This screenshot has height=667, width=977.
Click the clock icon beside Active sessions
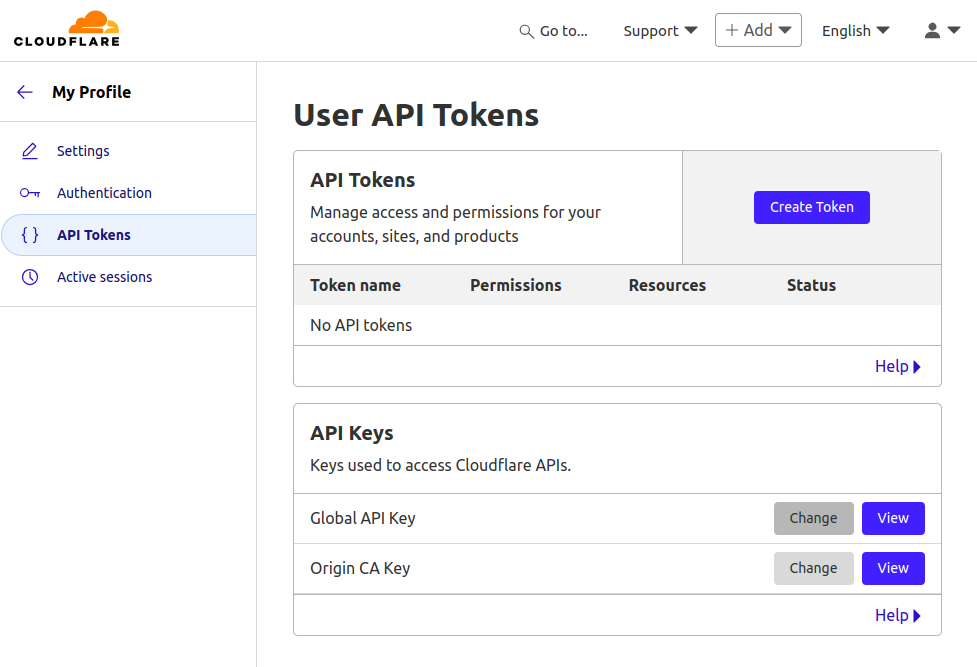tap(30, 276)
